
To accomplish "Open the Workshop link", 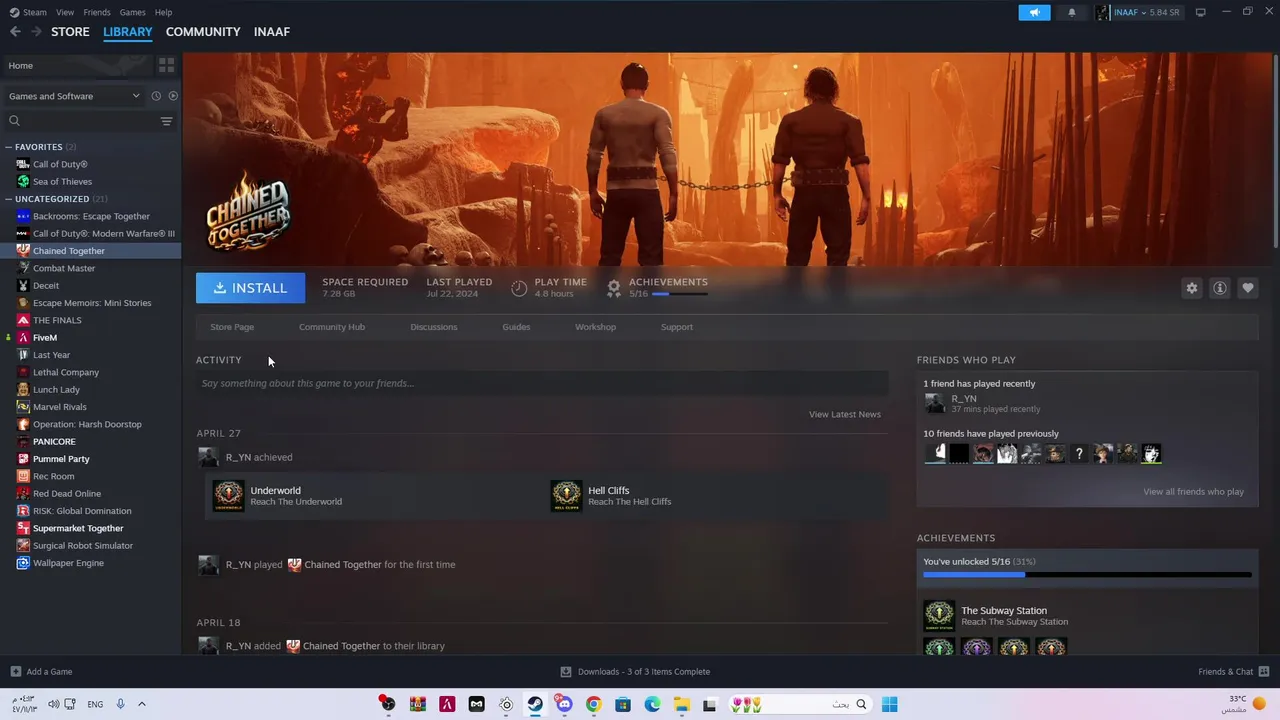I will [595, 327].
